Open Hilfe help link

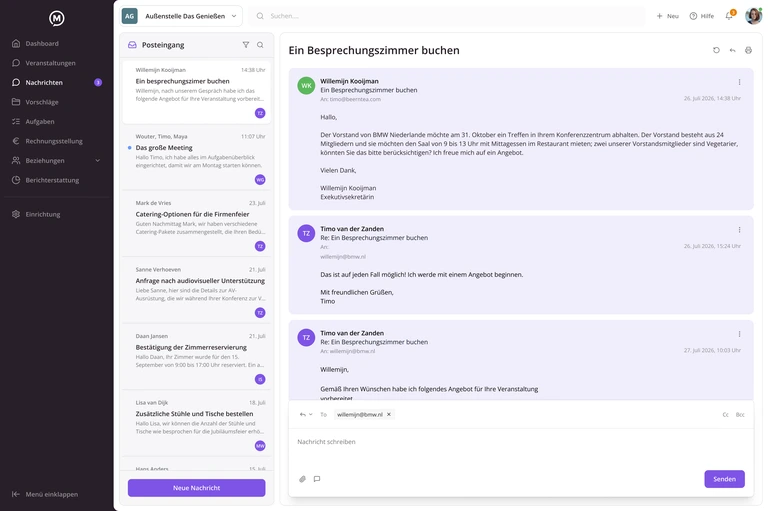pyautogui.click(x=701, y=16)
